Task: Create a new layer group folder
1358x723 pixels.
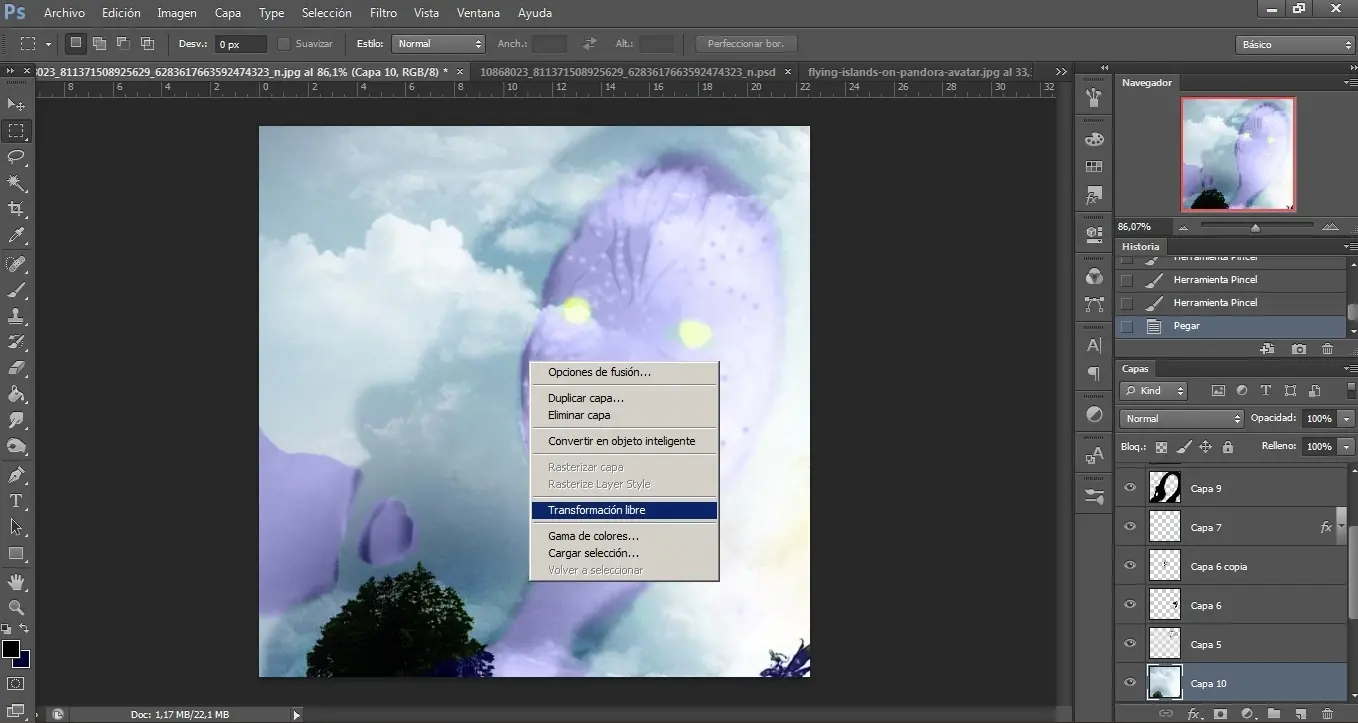Action: 1274,714
